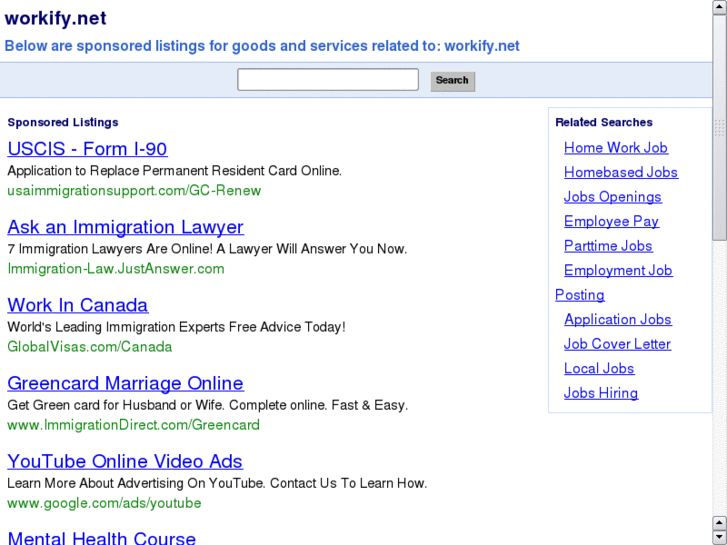Select Job Cover Letter related search
Viewport: 727px width, 545px height.
(x=617, y=344)
